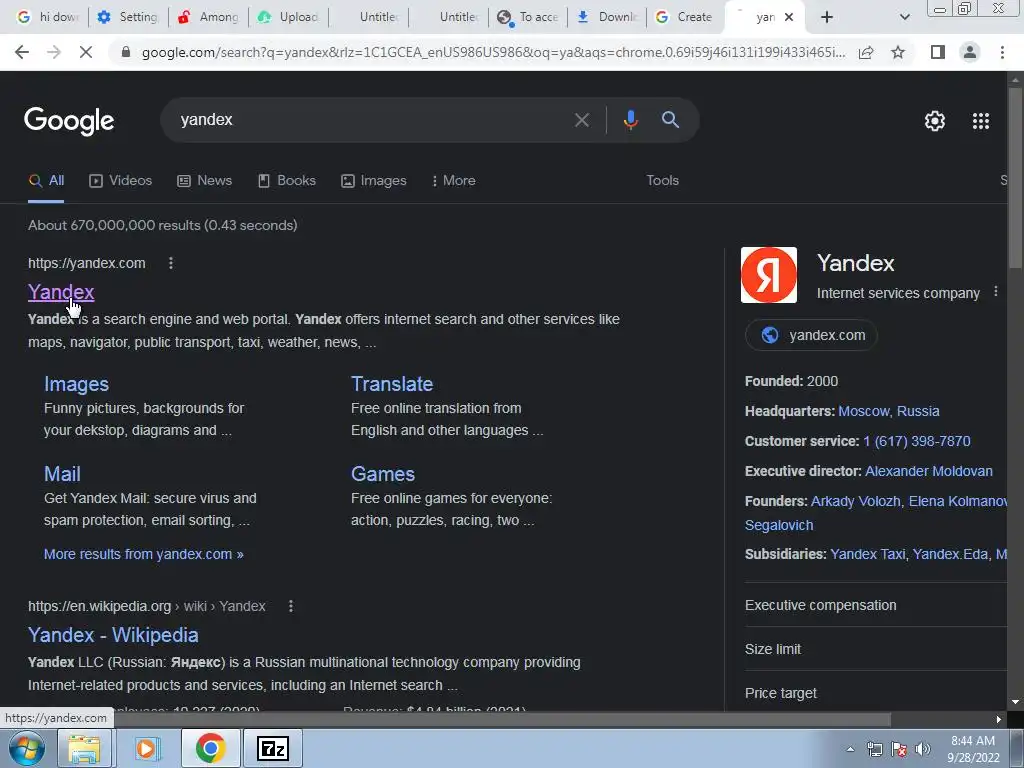The image size is (1024, 768).
Task: Switch to the Among tab
Action: [x=209, y=17]
